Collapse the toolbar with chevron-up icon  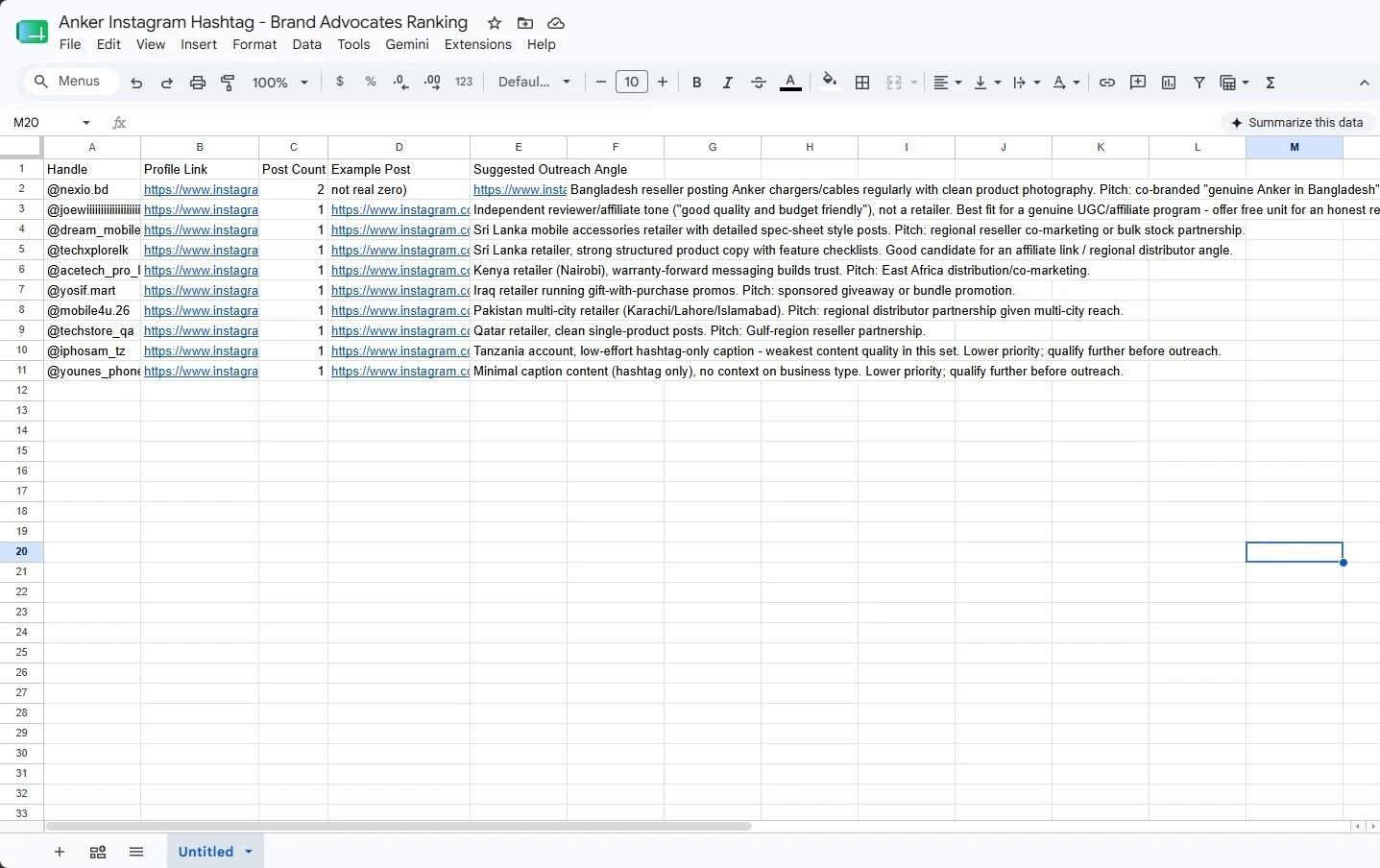pyautogui.click(x=1364, y=83)
